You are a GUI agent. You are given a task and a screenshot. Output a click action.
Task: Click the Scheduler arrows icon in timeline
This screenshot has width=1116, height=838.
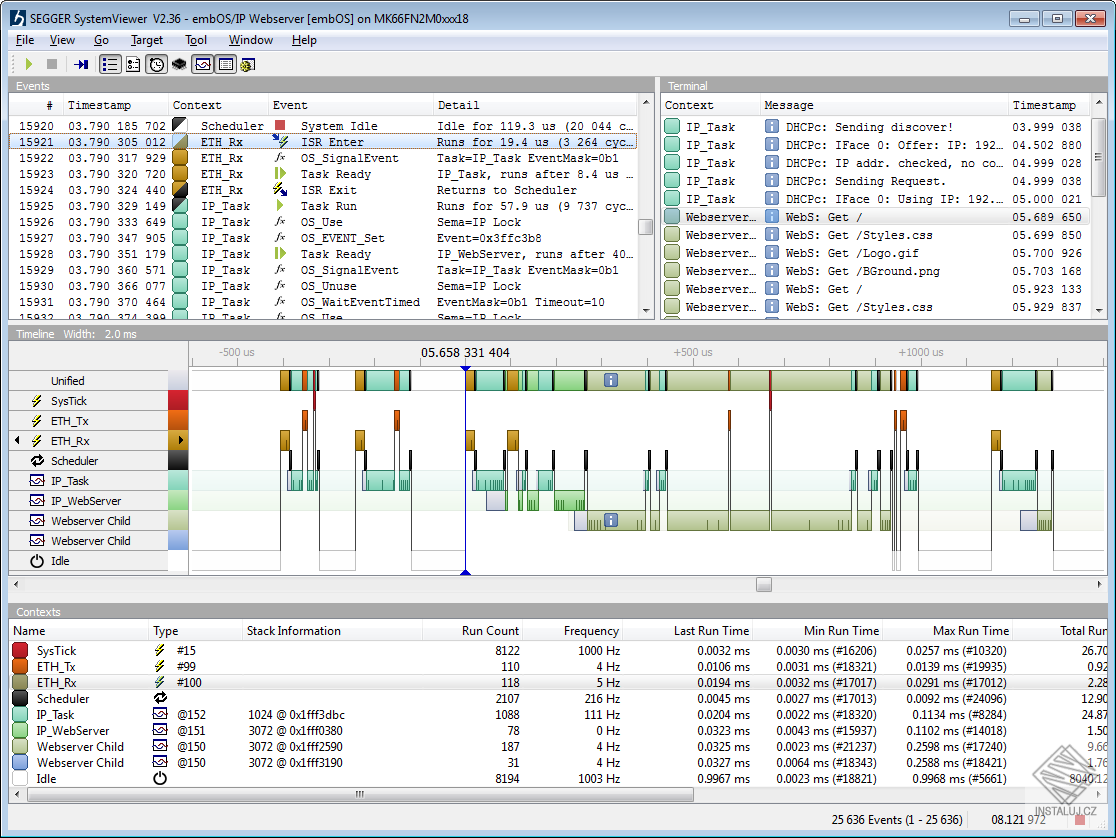[x=37, y=461]
